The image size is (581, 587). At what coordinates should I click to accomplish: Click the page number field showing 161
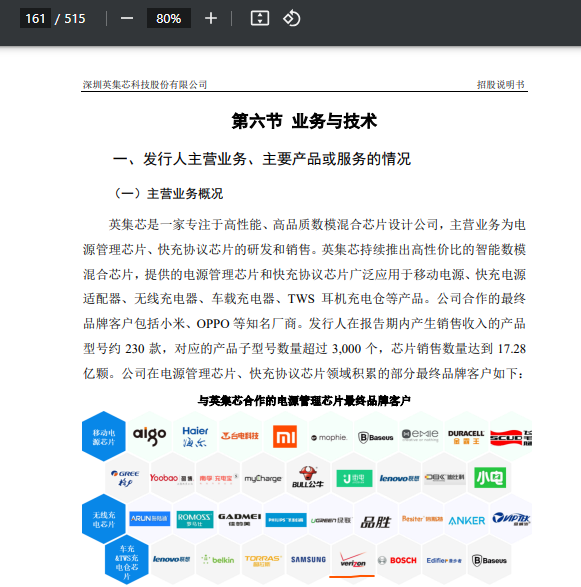pyautogui.click(x=35, y=18)
